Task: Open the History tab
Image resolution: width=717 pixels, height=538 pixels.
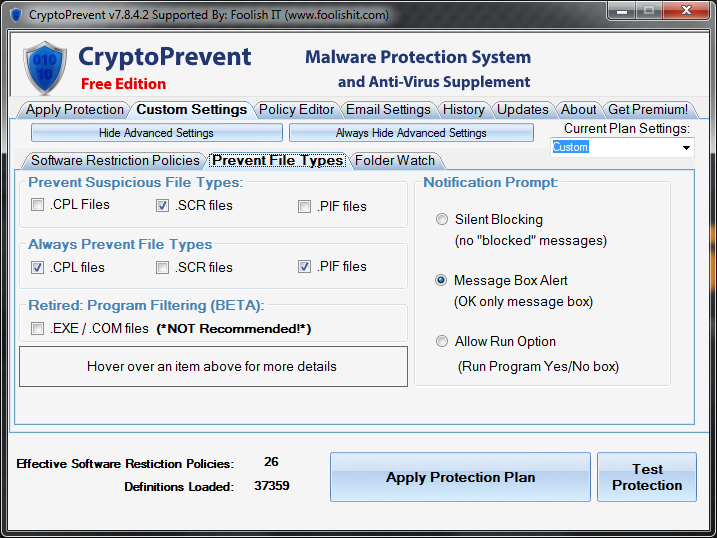Action: click(x=464, y=110)
